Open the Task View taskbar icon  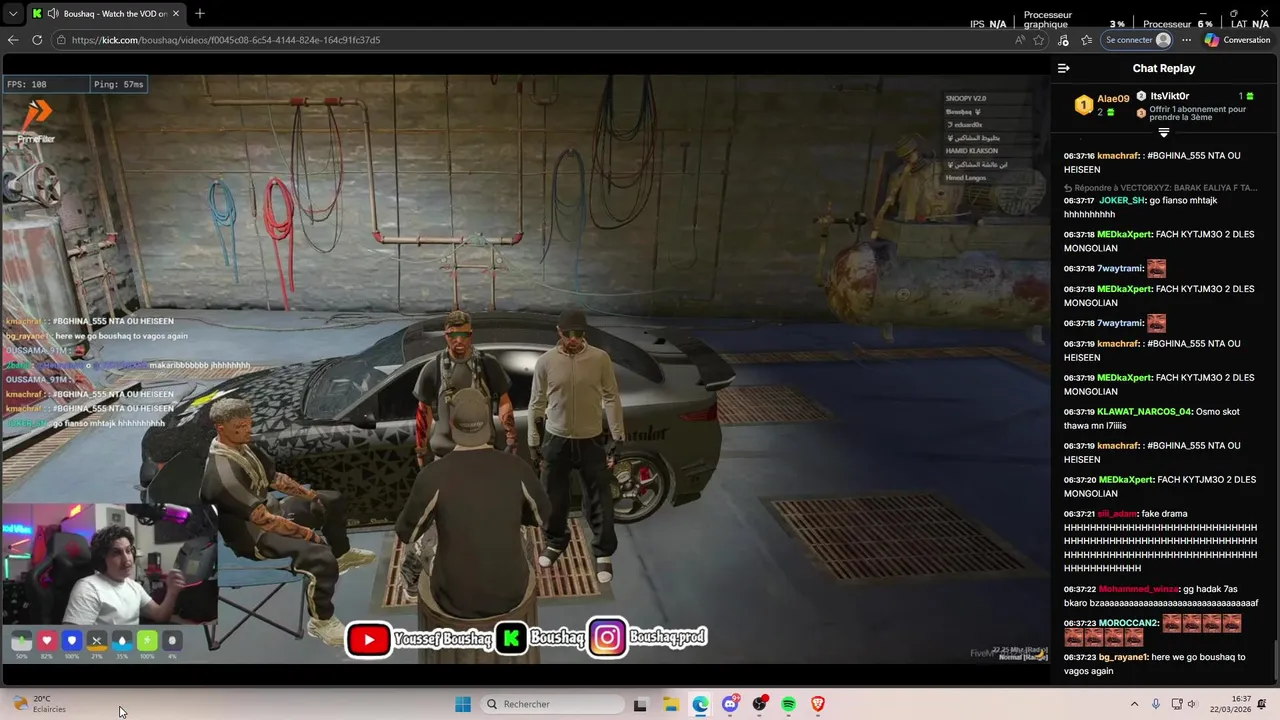click(x=640, y=704)
